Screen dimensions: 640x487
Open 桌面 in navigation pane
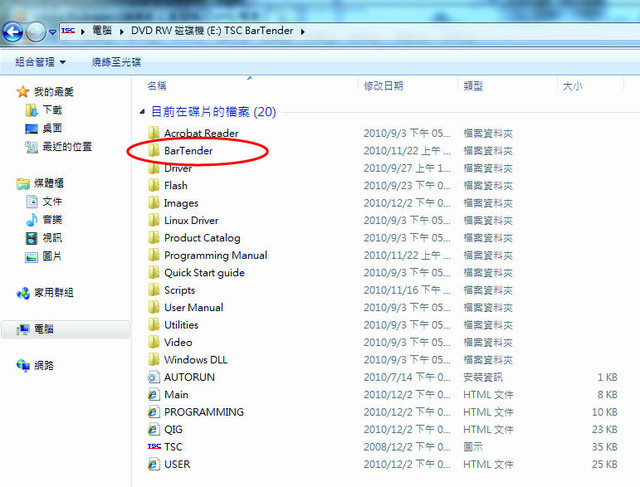[52, 128]
